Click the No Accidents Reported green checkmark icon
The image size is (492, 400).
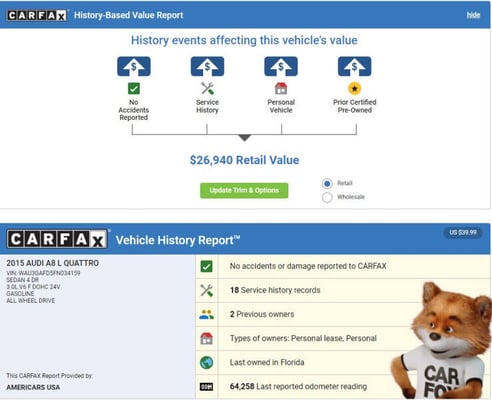pyautogui.click(x=134, y=89)
